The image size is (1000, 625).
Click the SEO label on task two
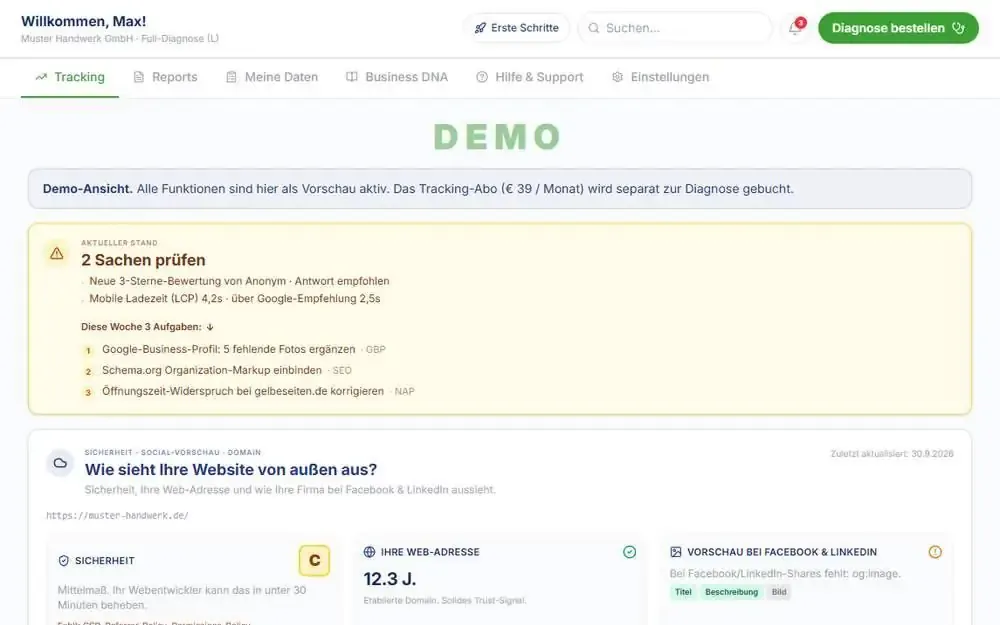(x=342, y=371)
